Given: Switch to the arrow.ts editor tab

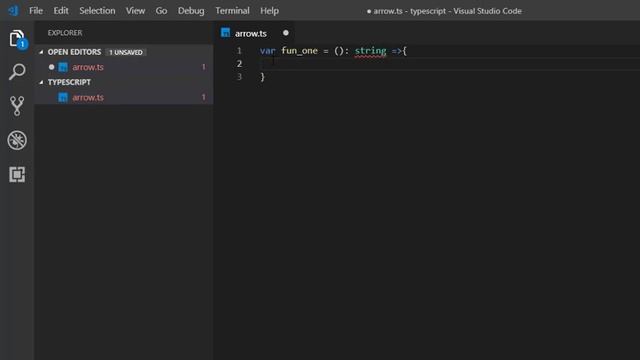Looking at the screenshot, I should (x=254, y=33).
